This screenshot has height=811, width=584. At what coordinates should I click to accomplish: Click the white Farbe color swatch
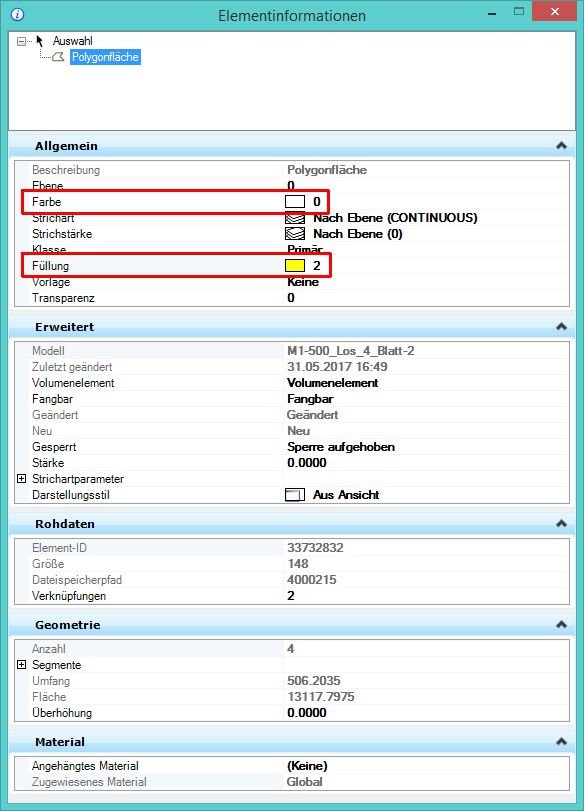[x=295, y=202]
